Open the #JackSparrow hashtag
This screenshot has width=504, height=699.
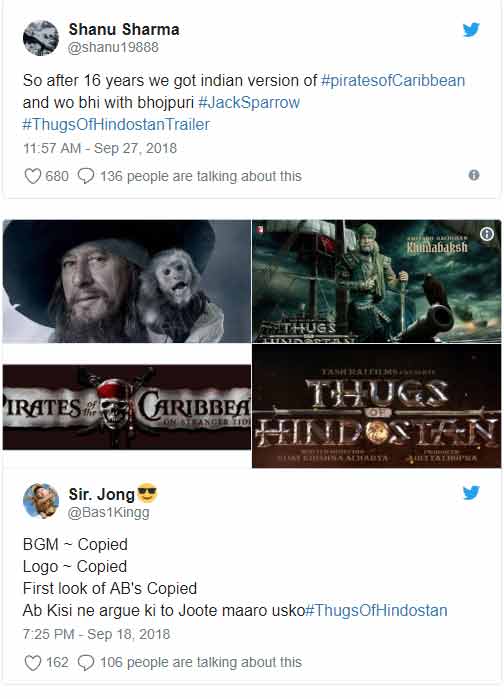tap(249, 103)
